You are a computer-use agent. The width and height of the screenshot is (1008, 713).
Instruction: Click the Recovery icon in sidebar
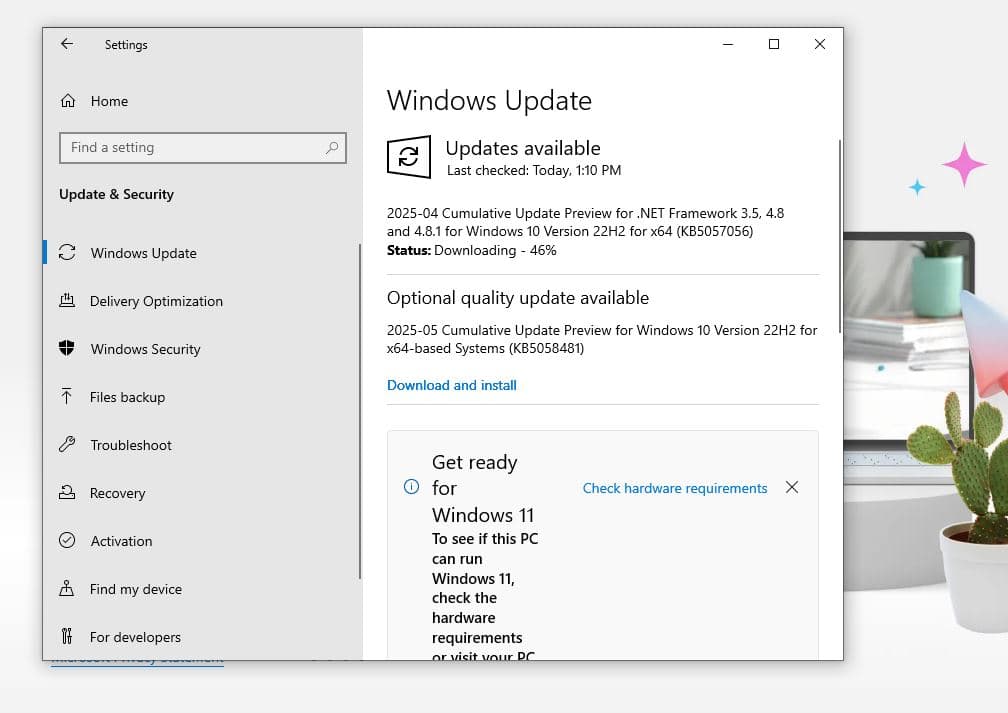[67, 493]
